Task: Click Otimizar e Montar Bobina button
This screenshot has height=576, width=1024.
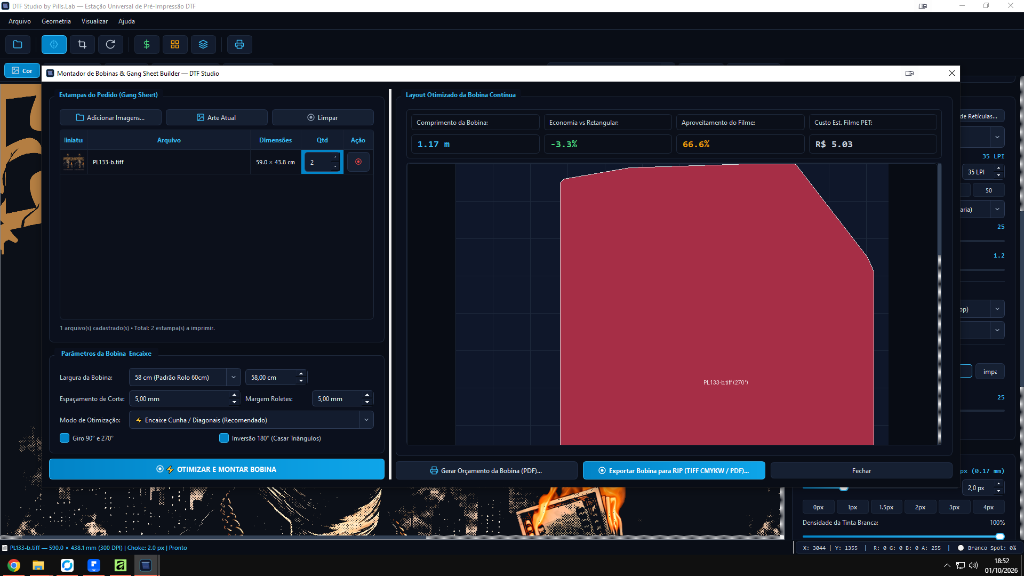Action: click(x=217, y=470)
